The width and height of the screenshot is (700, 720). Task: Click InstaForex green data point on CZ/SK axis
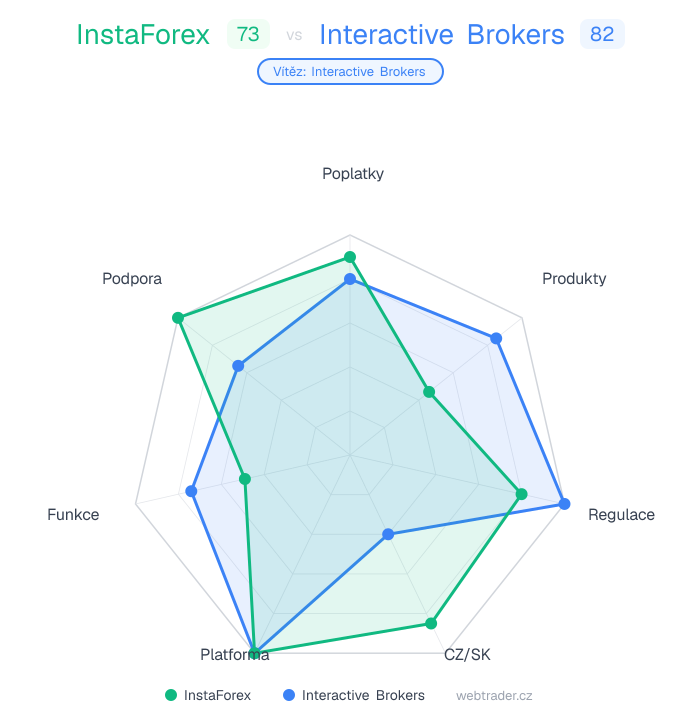pyautogui.click(x=431, y=624)
